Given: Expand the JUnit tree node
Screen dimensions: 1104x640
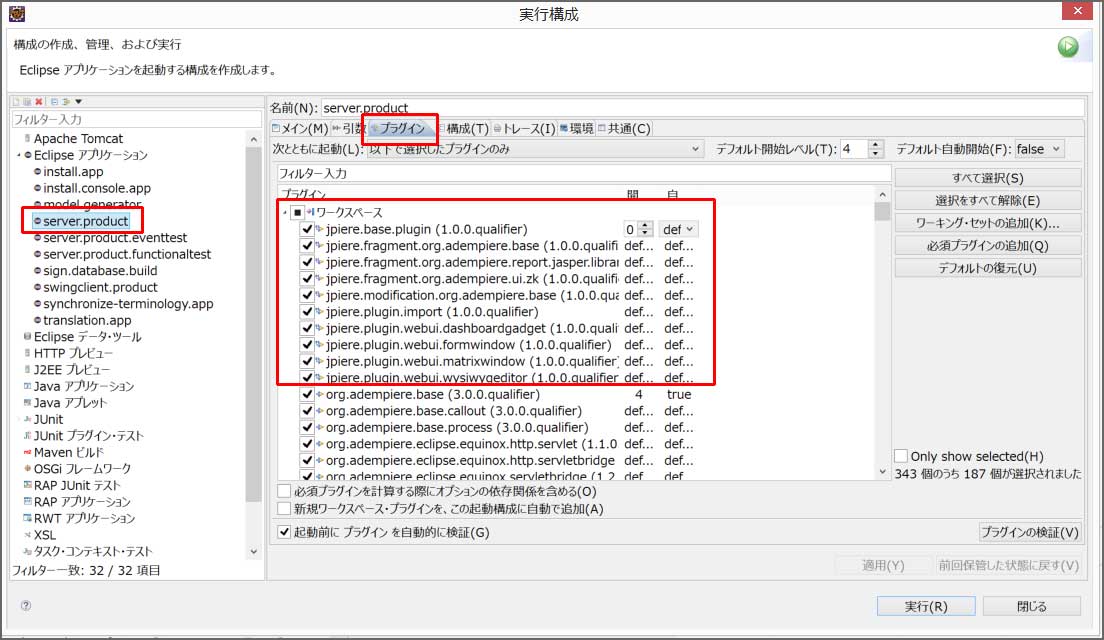Looking at the screenshot, I should pos(18,419).
